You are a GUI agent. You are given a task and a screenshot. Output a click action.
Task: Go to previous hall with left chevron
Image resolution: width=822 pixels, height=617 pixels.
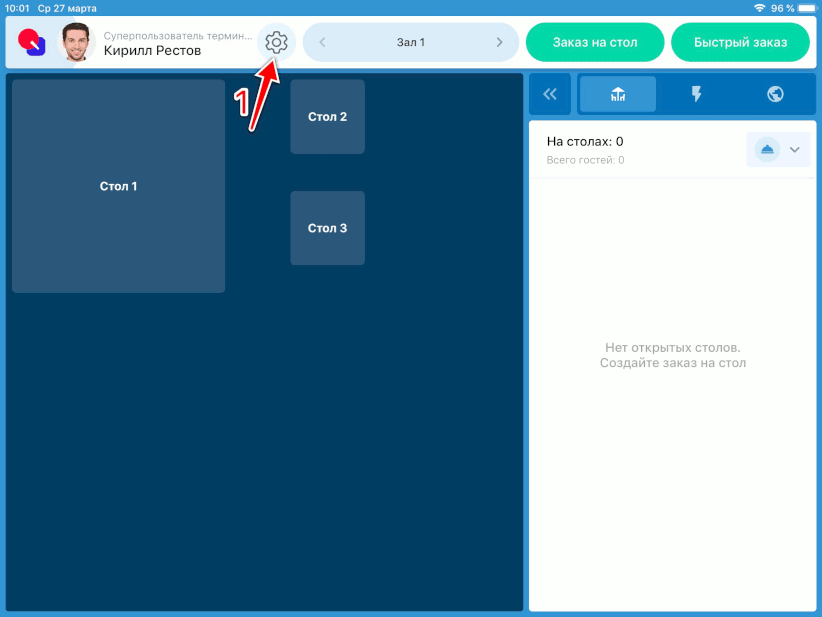[x=322, y=42]
